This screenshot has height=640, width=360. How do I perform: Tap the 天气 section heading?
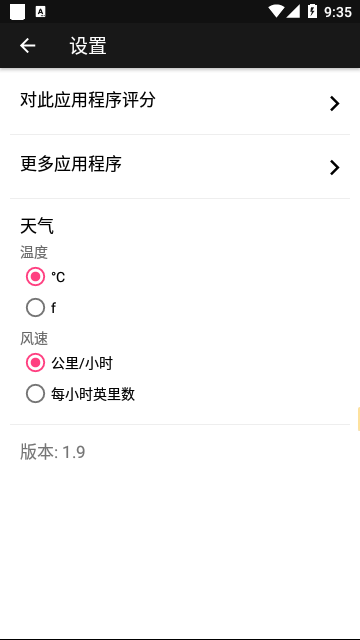(37, 226)
